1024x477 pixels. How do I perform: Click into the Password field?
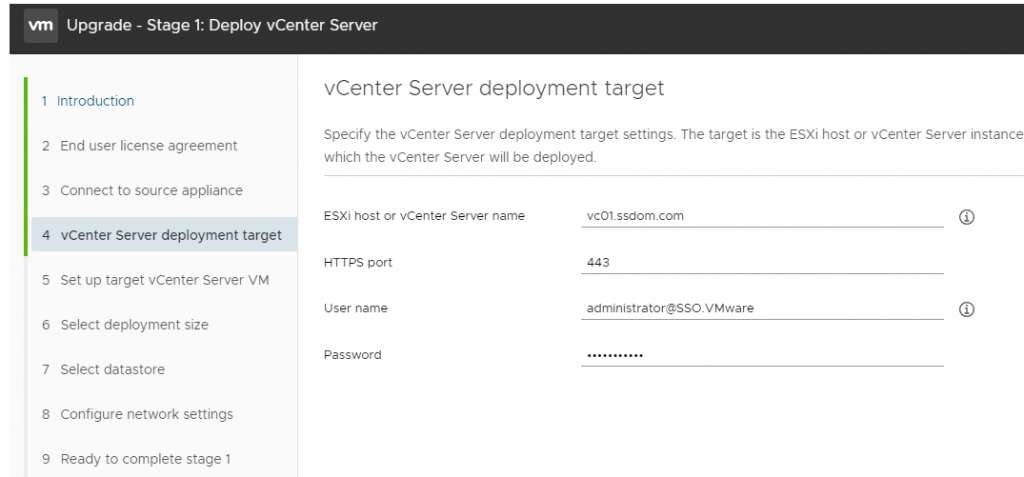(761, 355)
